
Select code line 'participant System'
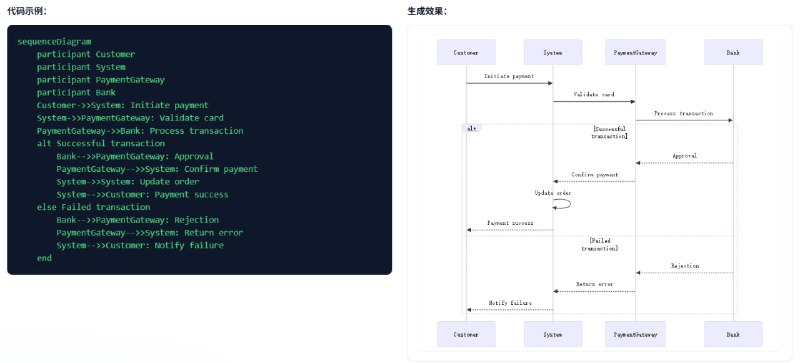tap(81, 67)
